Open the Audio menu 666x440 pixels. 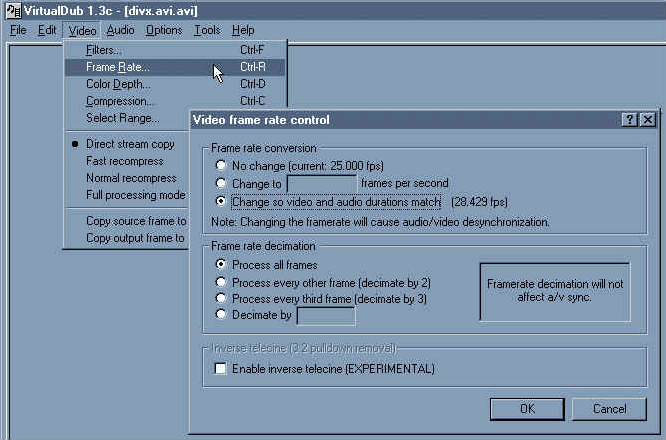coord(120,31)
